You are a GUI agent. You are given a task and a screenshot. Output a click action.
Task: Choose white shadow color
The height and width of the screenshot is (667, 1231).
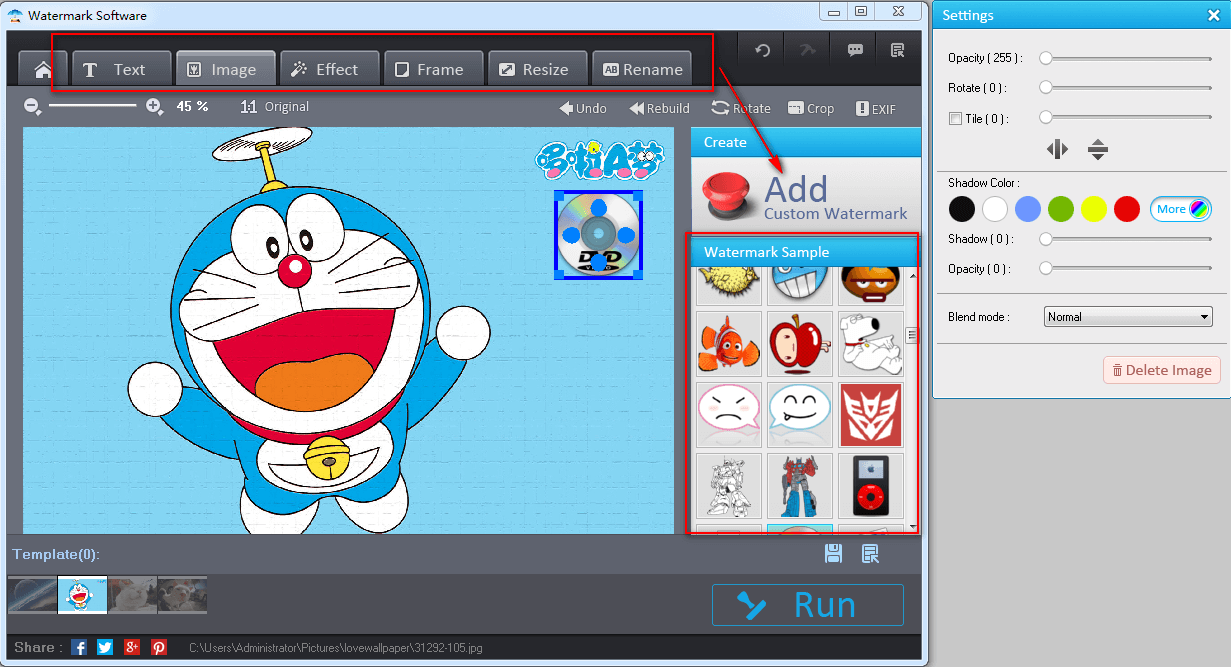click(995, 209)
